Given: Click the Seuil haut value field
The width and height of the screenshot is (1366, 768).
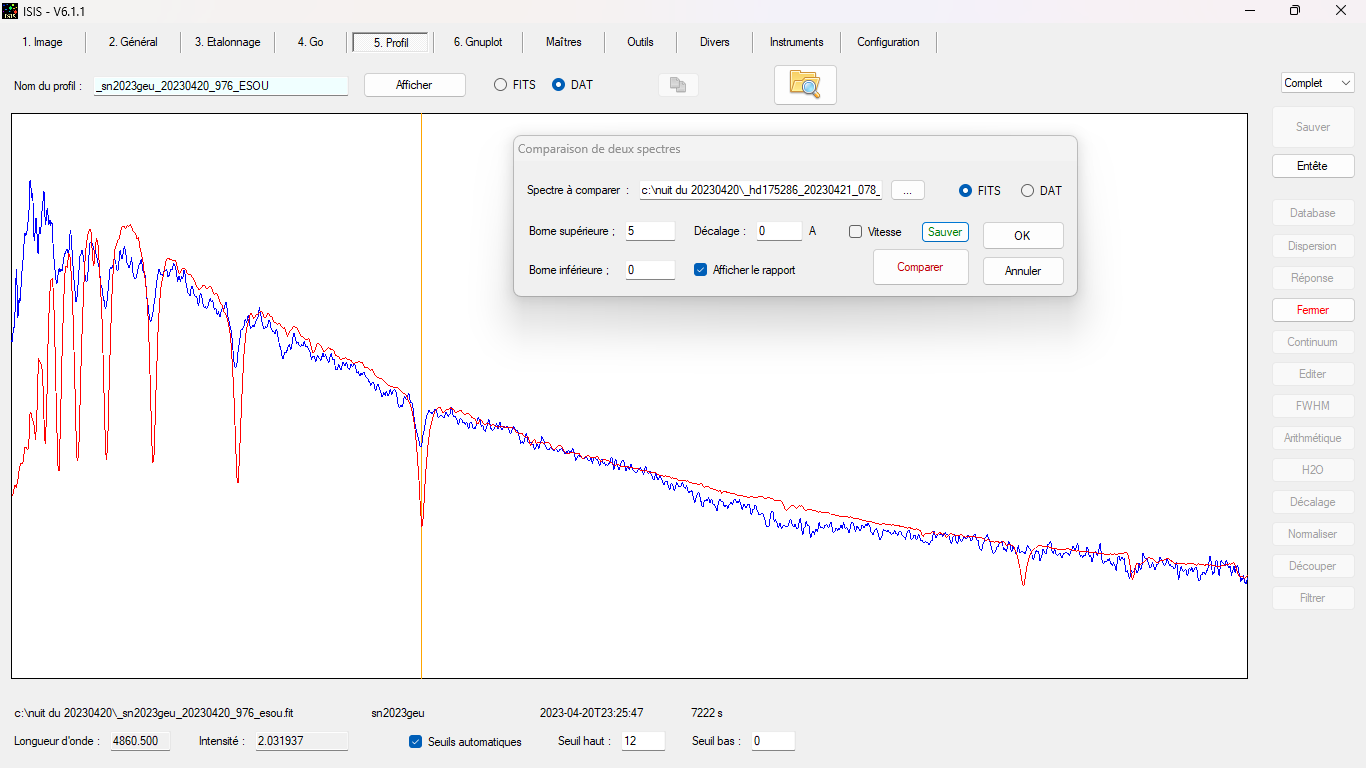Looking at the screenshot, I should (642, 741).
